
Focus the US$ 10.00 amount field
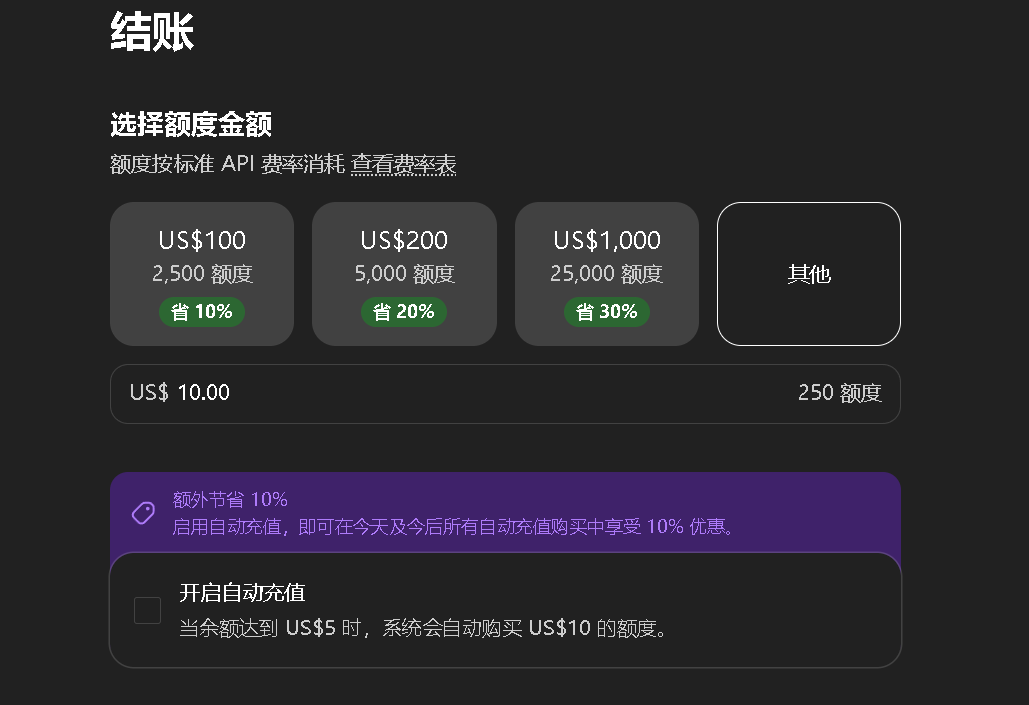tap(505, 394)
